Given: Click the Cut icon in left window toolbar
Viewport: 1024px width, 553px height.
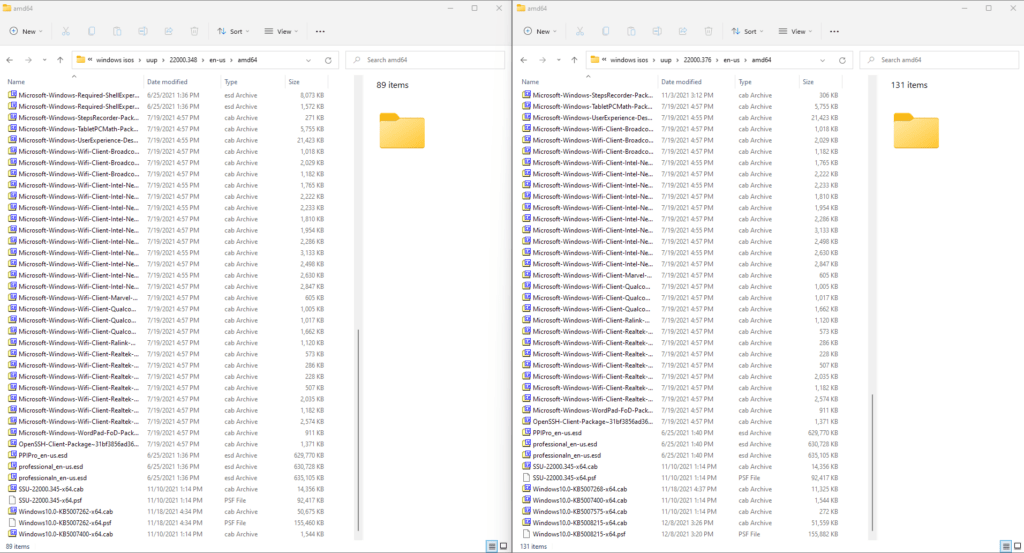Looking at the screenshot, I should point(66,31).
